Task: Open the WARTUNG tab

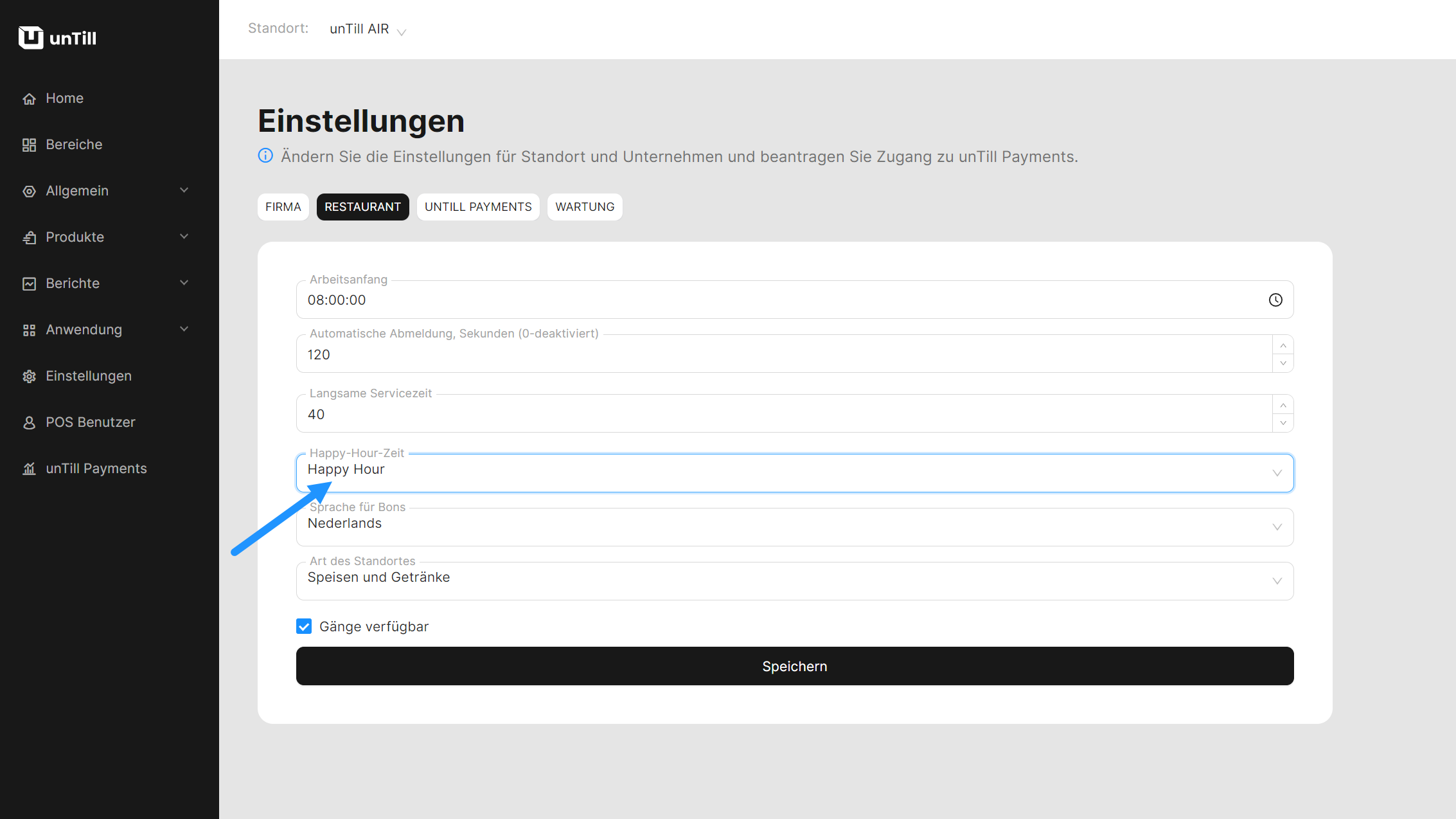Action: coord(585,207)
